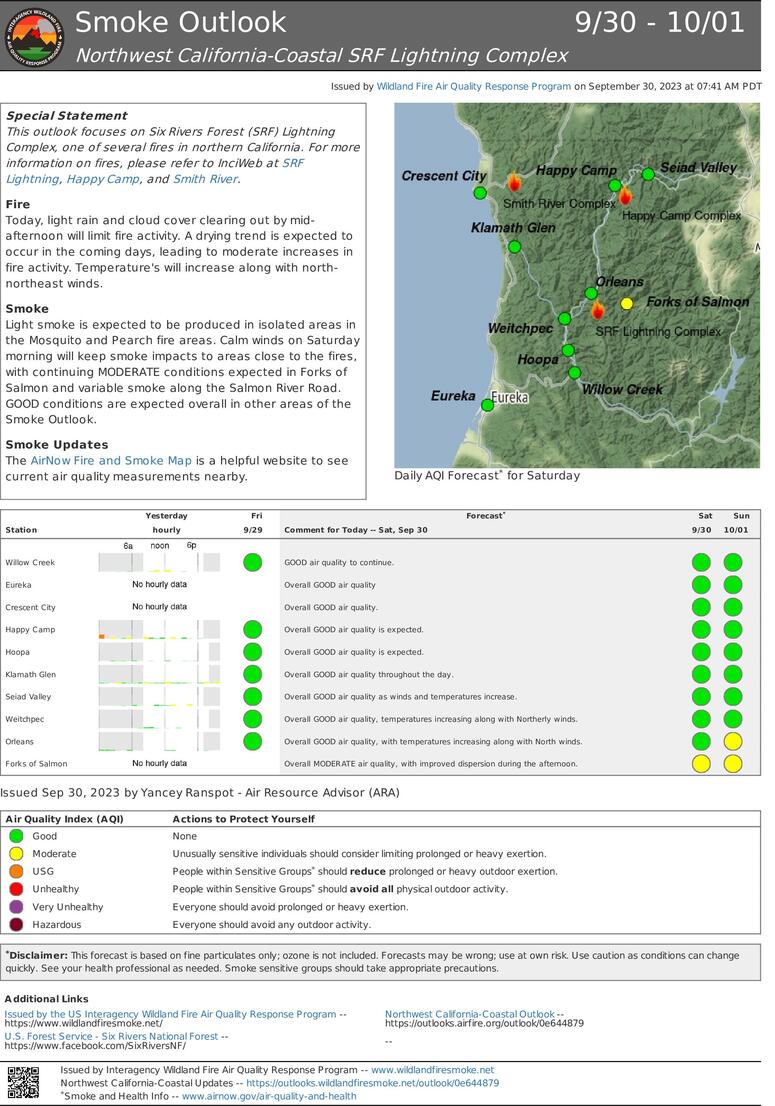Image resolution: width=775 pixels, height=1106 pixels.
Task: Click the Moderate yellow legend swatch
Action: pos(16,853)
